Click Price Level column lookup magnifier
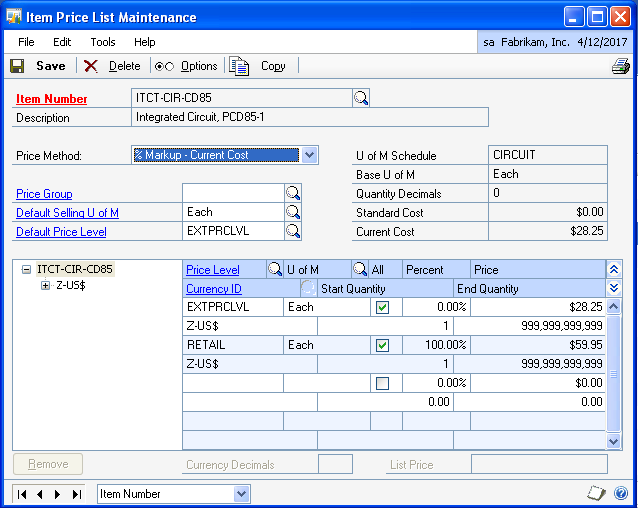 (x=275, y=269)
